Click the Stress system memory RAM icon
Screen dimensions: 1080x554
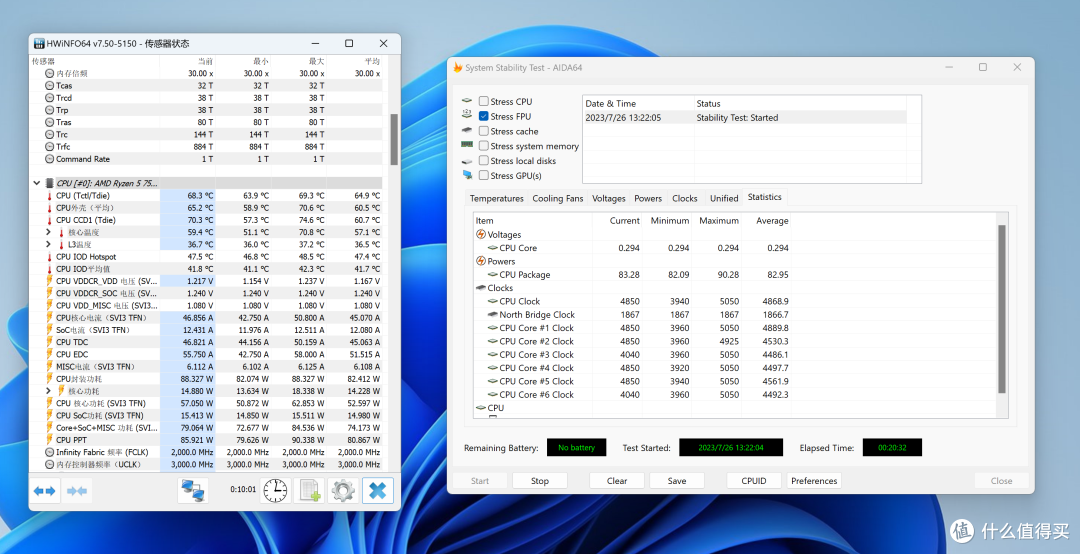(467, 145)
